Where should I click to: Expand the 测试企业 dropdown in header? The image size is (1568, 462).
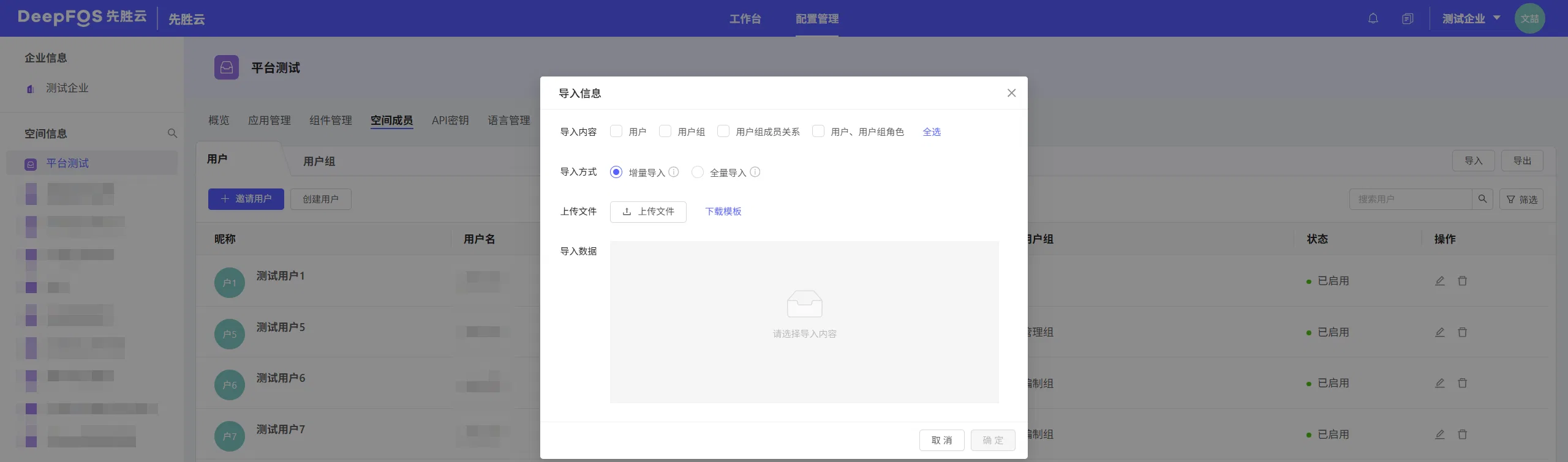coord(1471,18)
